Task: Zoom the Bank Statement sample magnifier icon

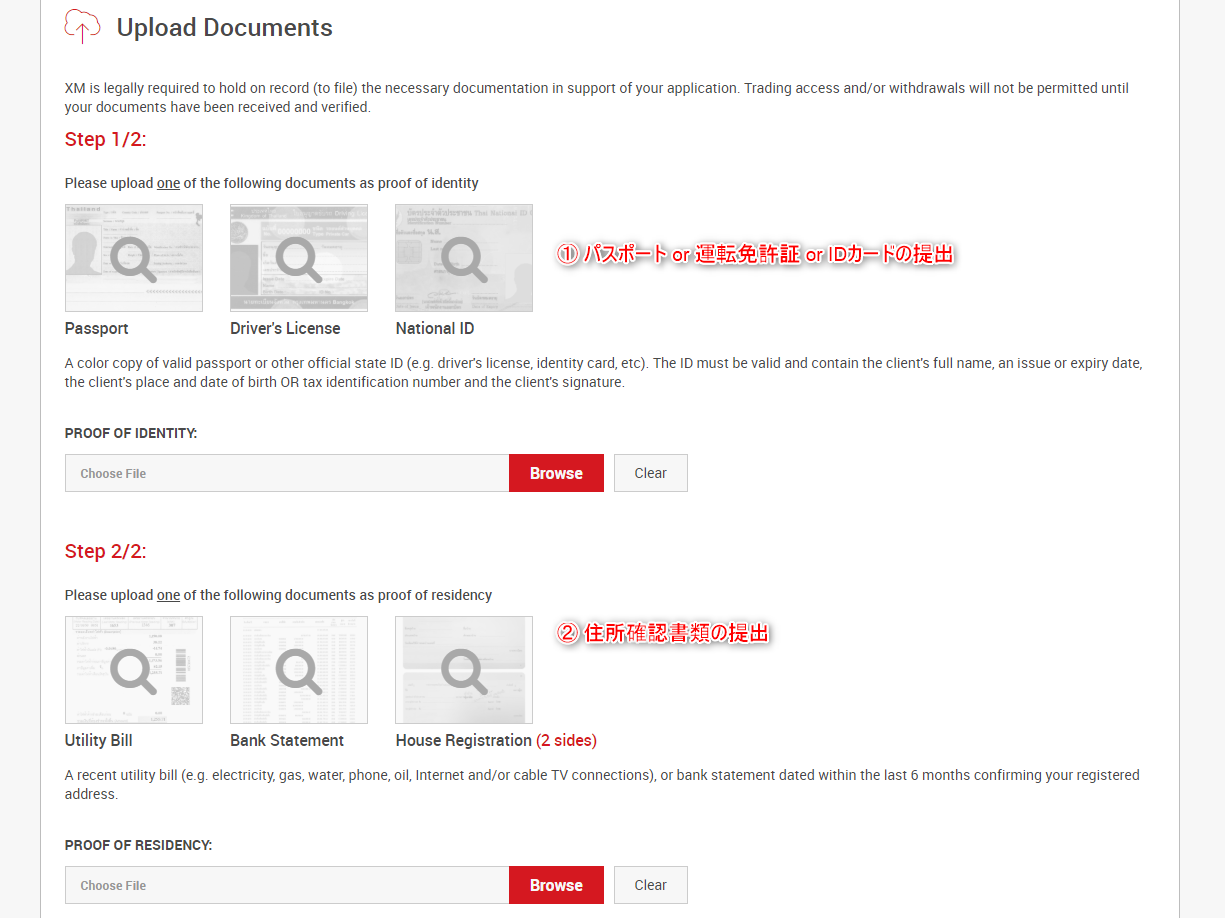Action: 299,670
